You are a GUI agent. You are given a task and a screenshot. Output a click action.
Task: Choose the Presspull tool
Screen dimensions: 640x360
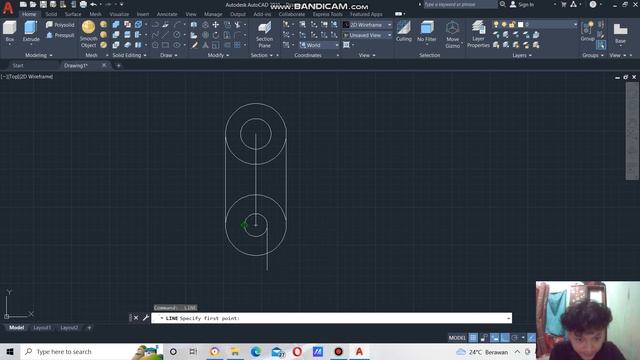tap(60, 36)
